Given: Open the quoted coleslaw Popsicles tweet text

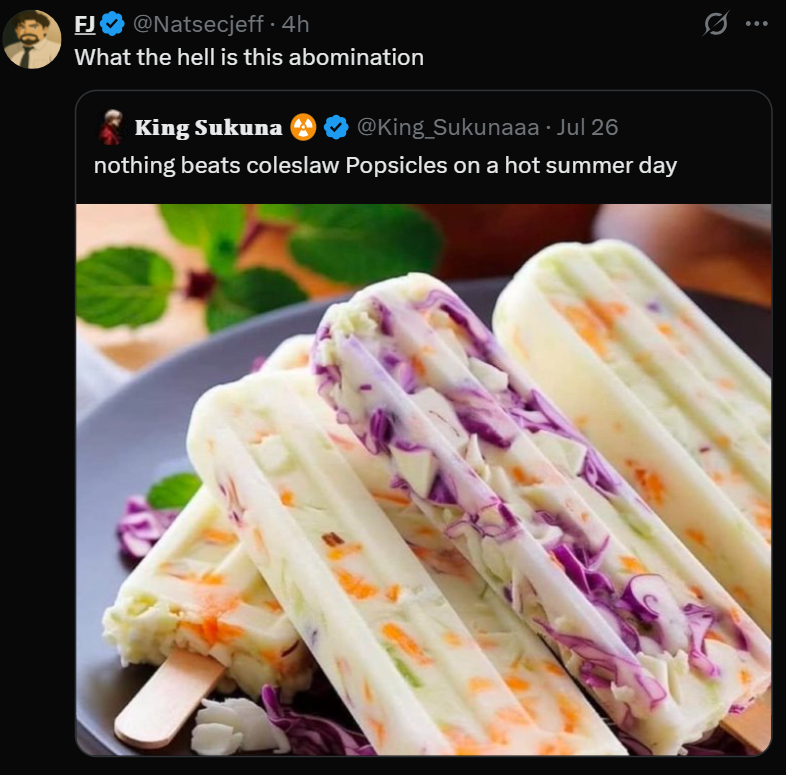Looking at the screenshot, I should [x=385, y=165].
